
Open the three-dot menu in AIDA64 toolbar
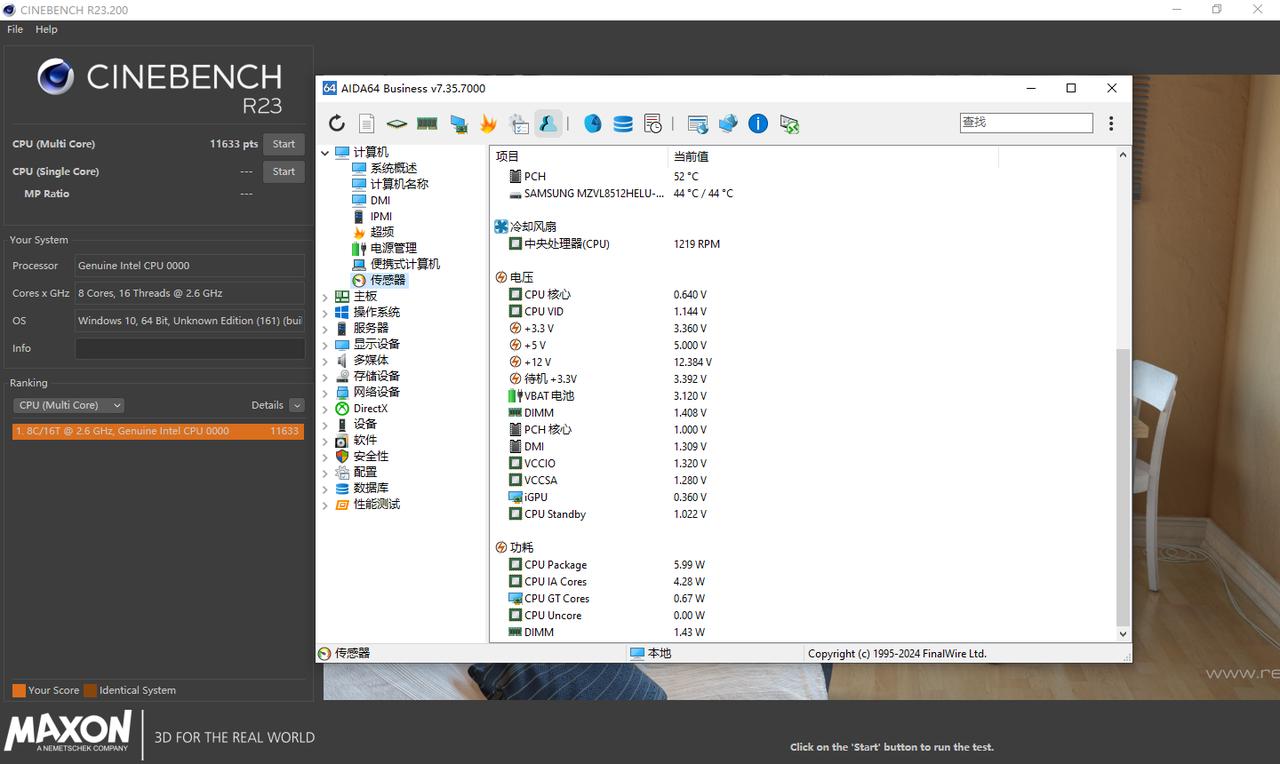point(1111,123)
